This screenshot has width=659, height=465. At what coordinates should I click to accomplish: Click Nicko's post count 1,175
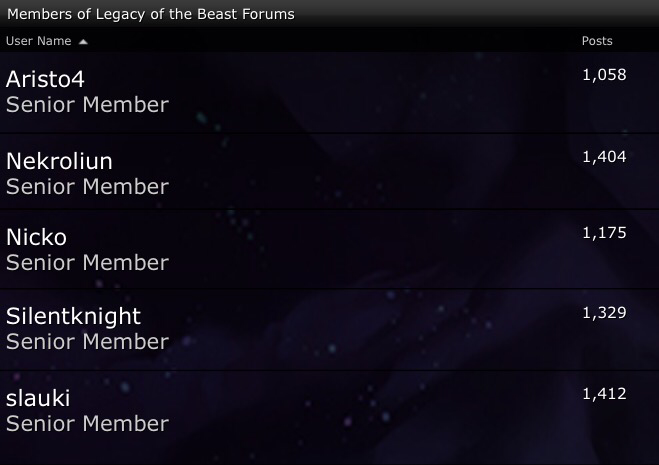(604, 233)
